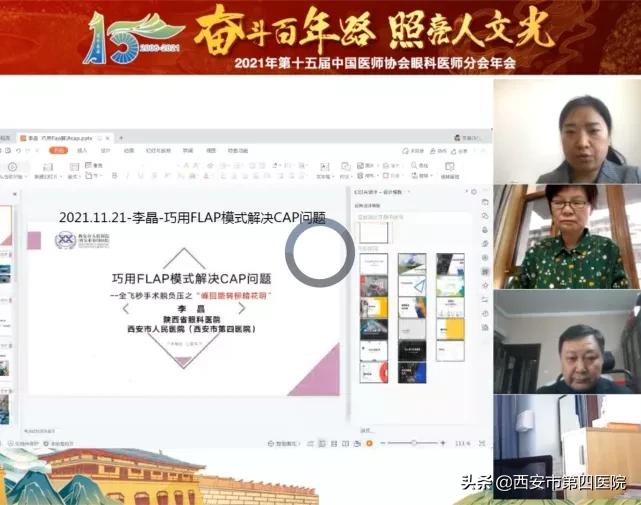Viewport: 641px width, 505px height.
Task: Click the zoom-in plus in status bar
Action: 443,443
